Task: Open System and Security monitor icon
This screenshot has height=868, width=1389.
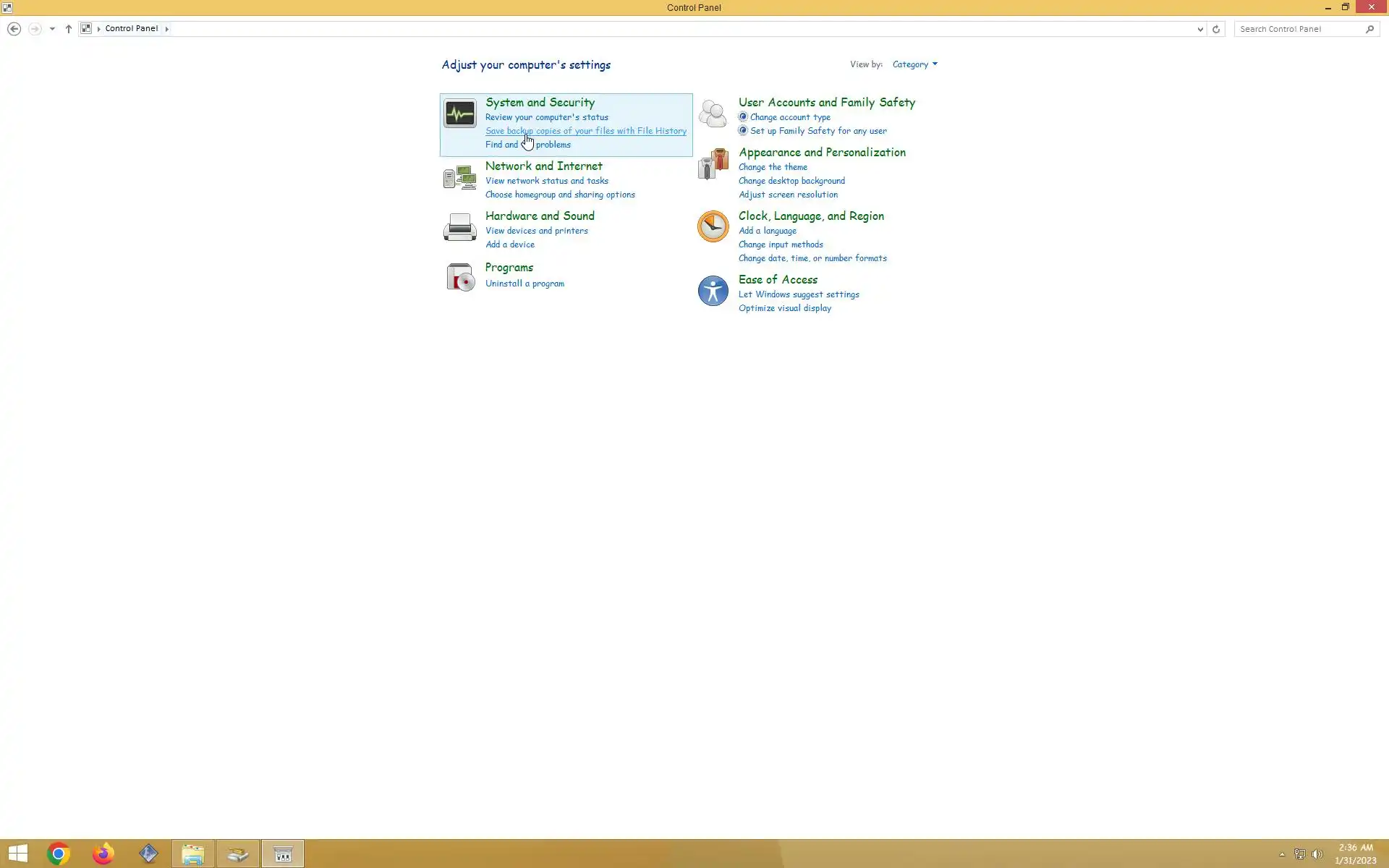Action: click(459, 114)
